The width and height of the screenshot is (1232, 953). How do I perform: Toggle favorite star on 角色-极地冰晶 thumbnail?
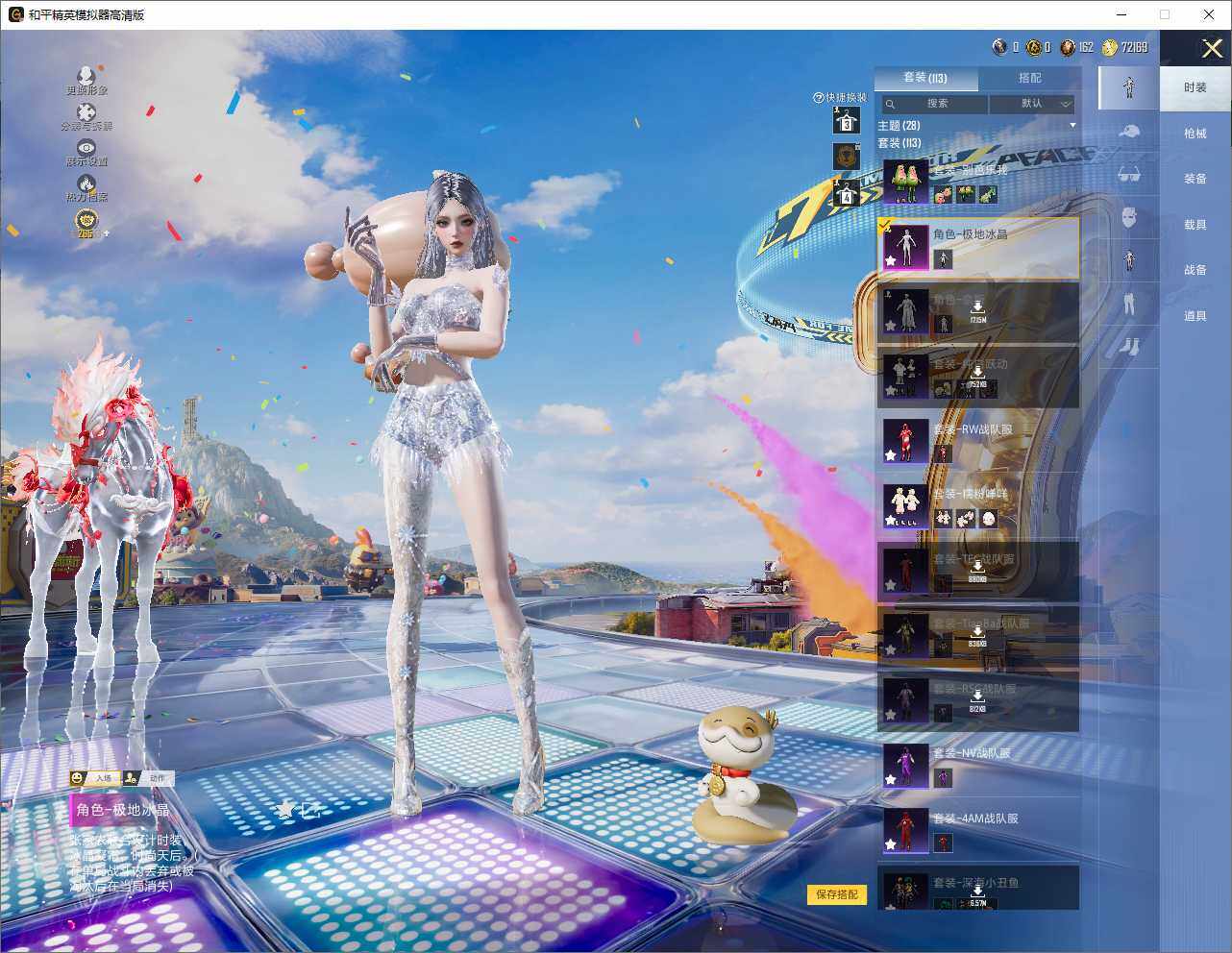point(891,261)
